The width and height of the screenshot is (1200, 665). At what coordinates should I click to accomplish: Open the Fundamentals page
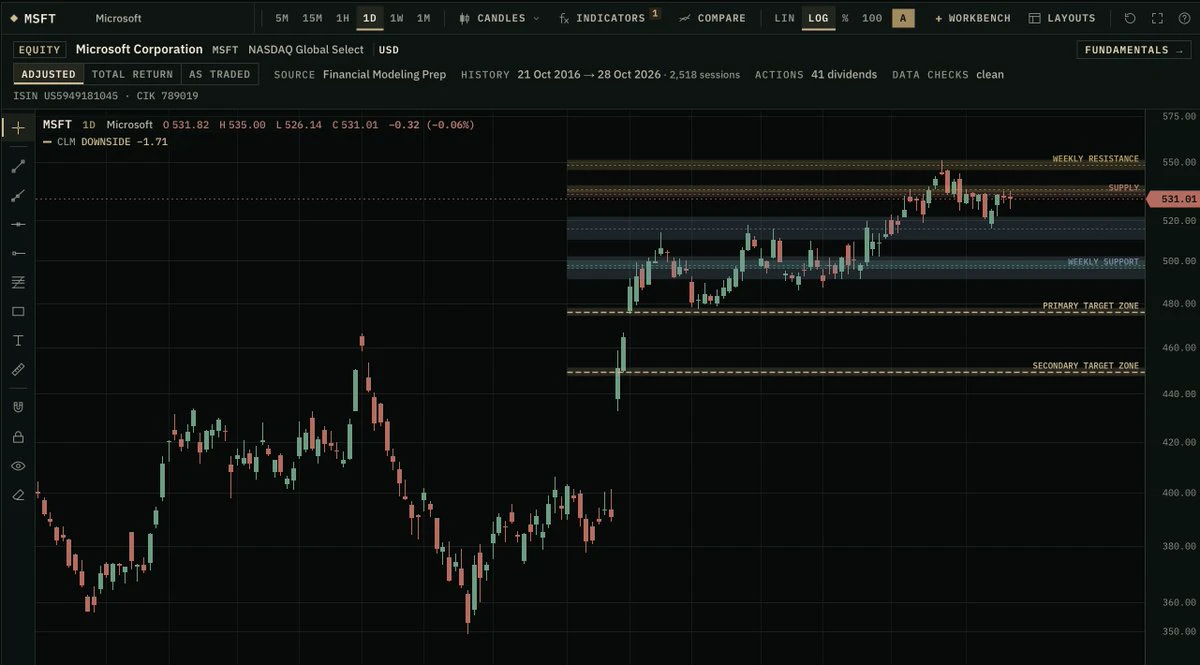coord(1134,50)
